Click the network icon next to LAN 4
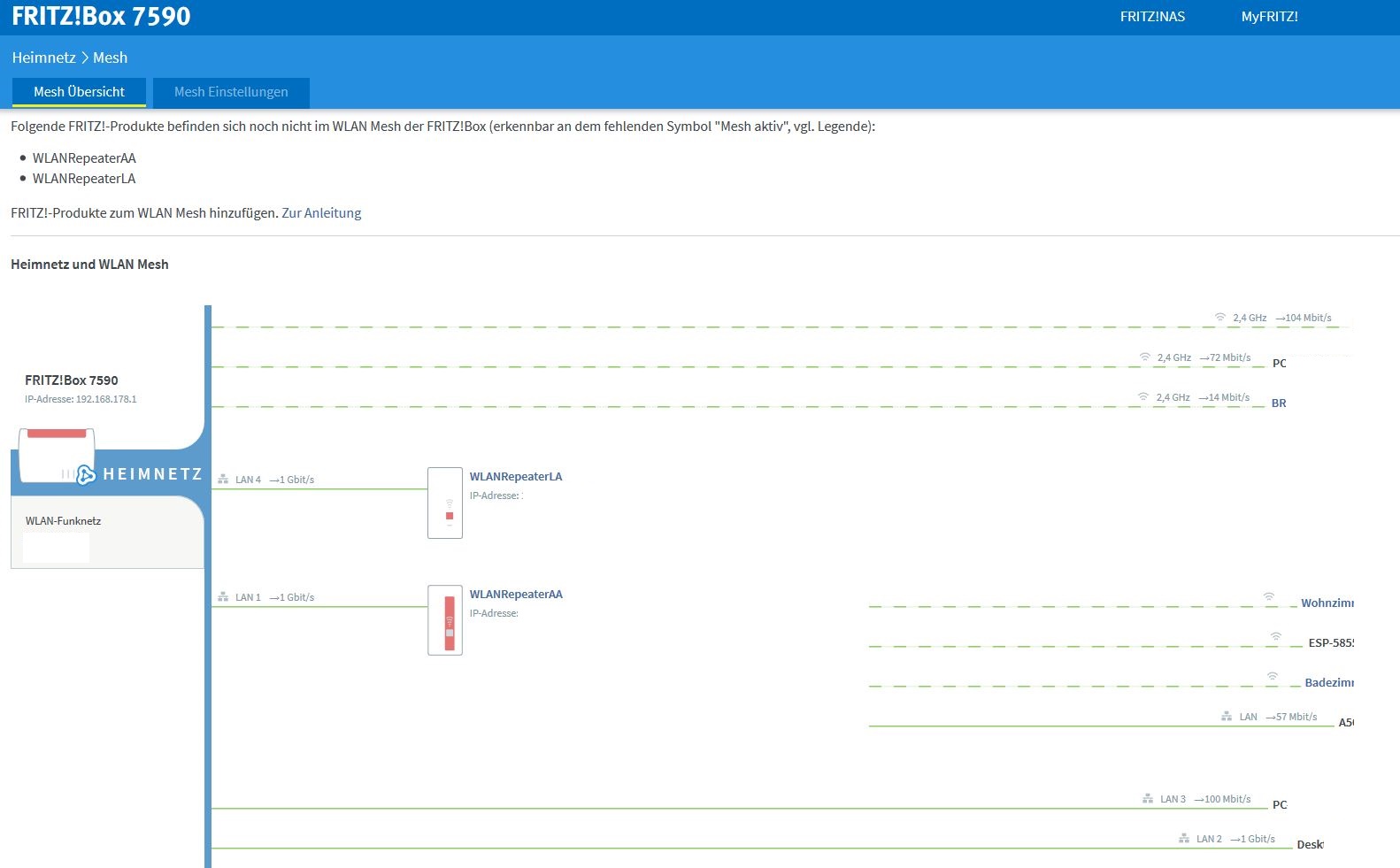Image resolution: width=1400 pixels, height=868 pixels. click(223, 480)
